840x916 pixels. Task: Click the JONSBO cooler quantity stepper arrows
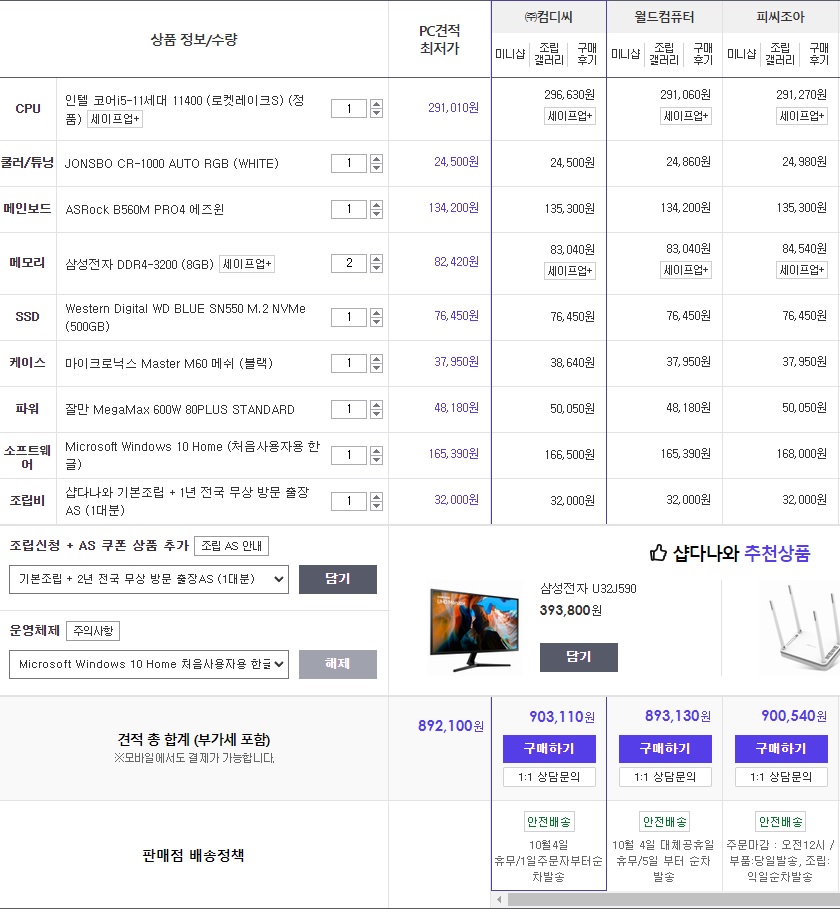pos(377,164)
